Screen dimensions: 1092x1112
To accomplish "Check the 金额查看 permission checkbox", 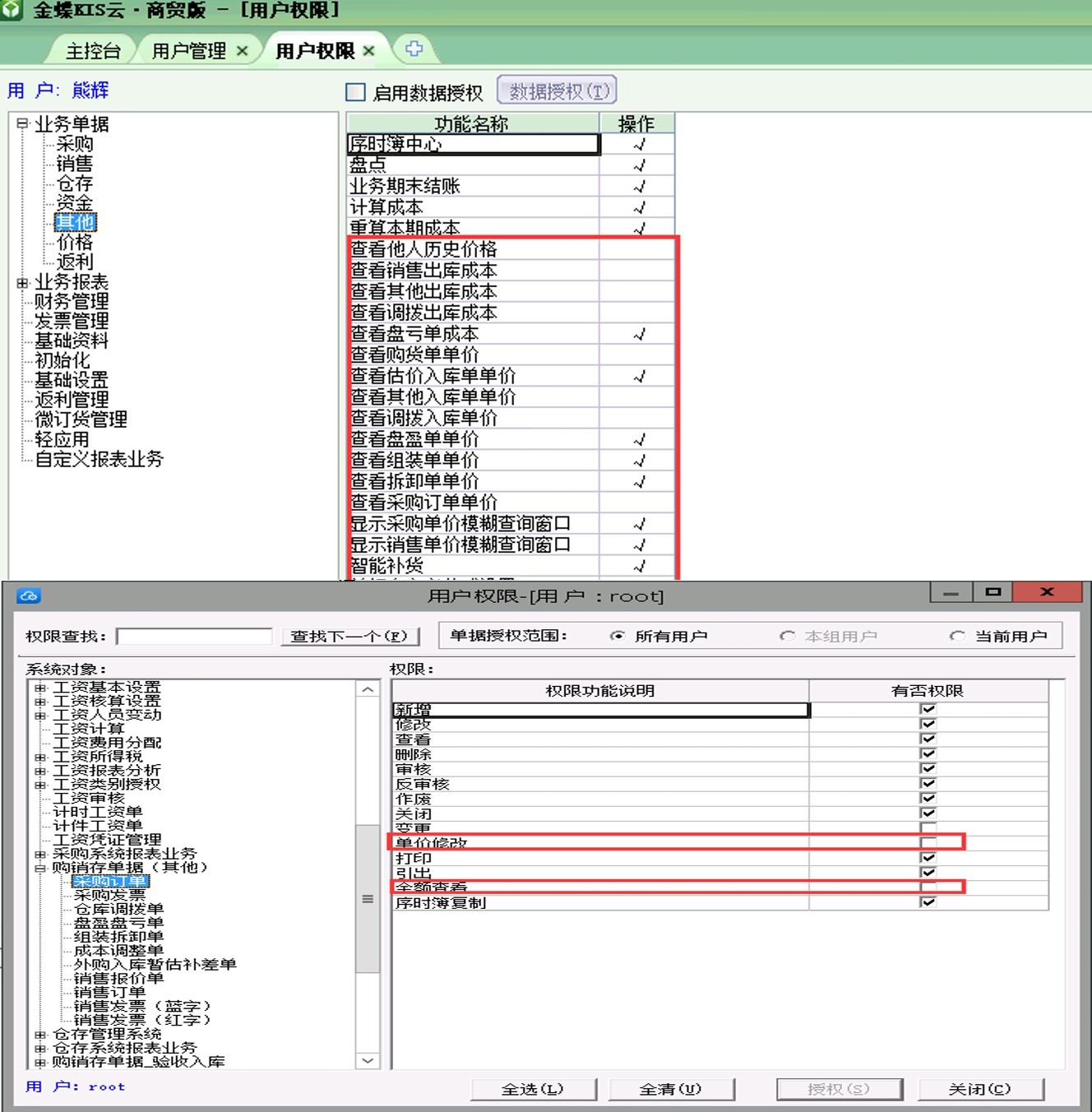I will coord(928,887).
